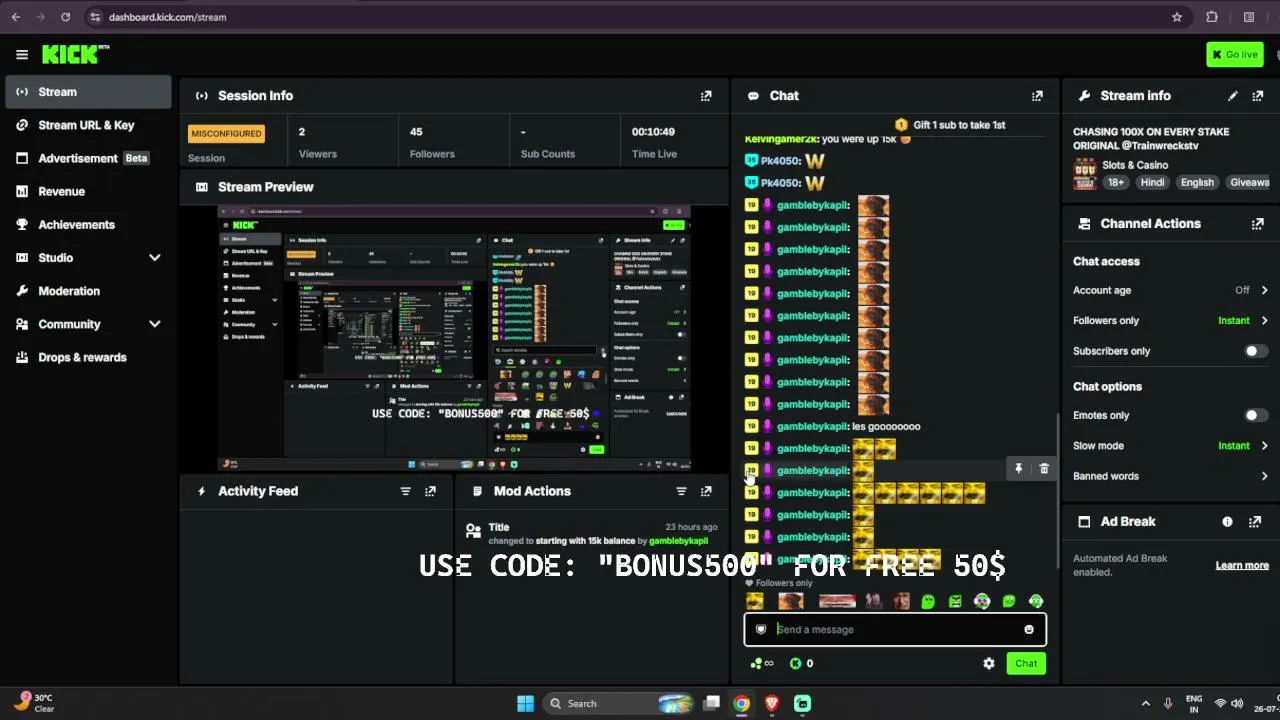Open Moderation in the sidebar

(x=89, y=291)
